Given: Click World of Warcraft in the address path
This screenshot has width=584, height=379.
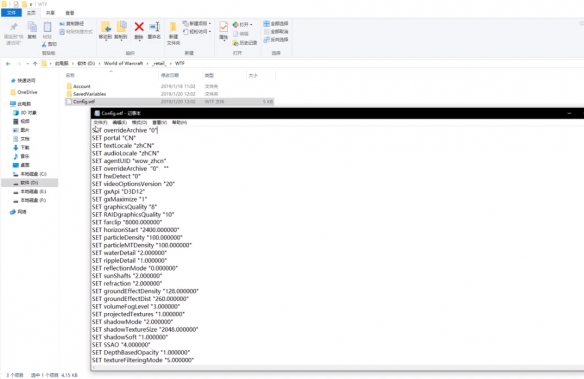Looking at the screenshot, I should click(x=123, y=63).
